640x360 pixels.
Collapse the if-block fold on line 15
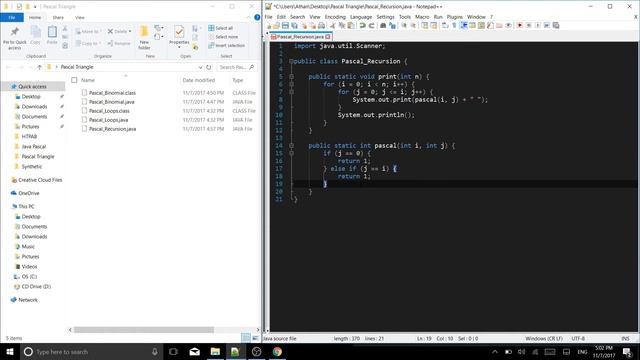(291, 153)
